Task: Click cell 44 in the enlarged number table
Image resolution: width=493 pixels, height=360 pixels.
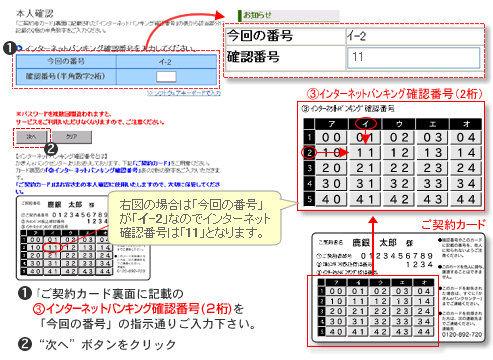Action: (x=466, y=199)
